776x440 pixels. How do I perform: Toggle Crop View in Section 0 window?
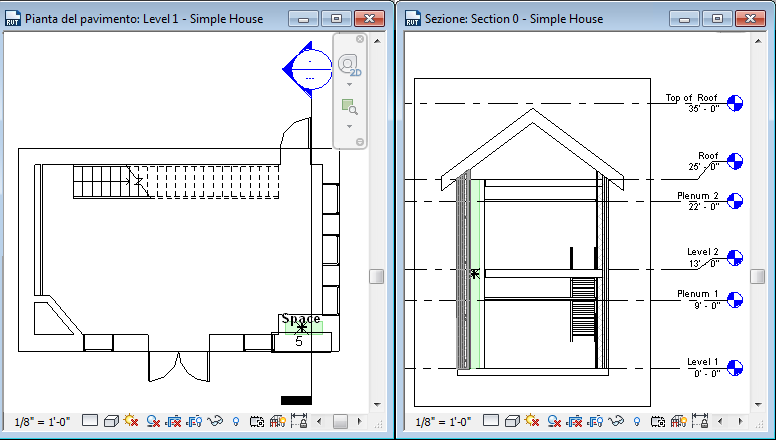pos(574,421)
